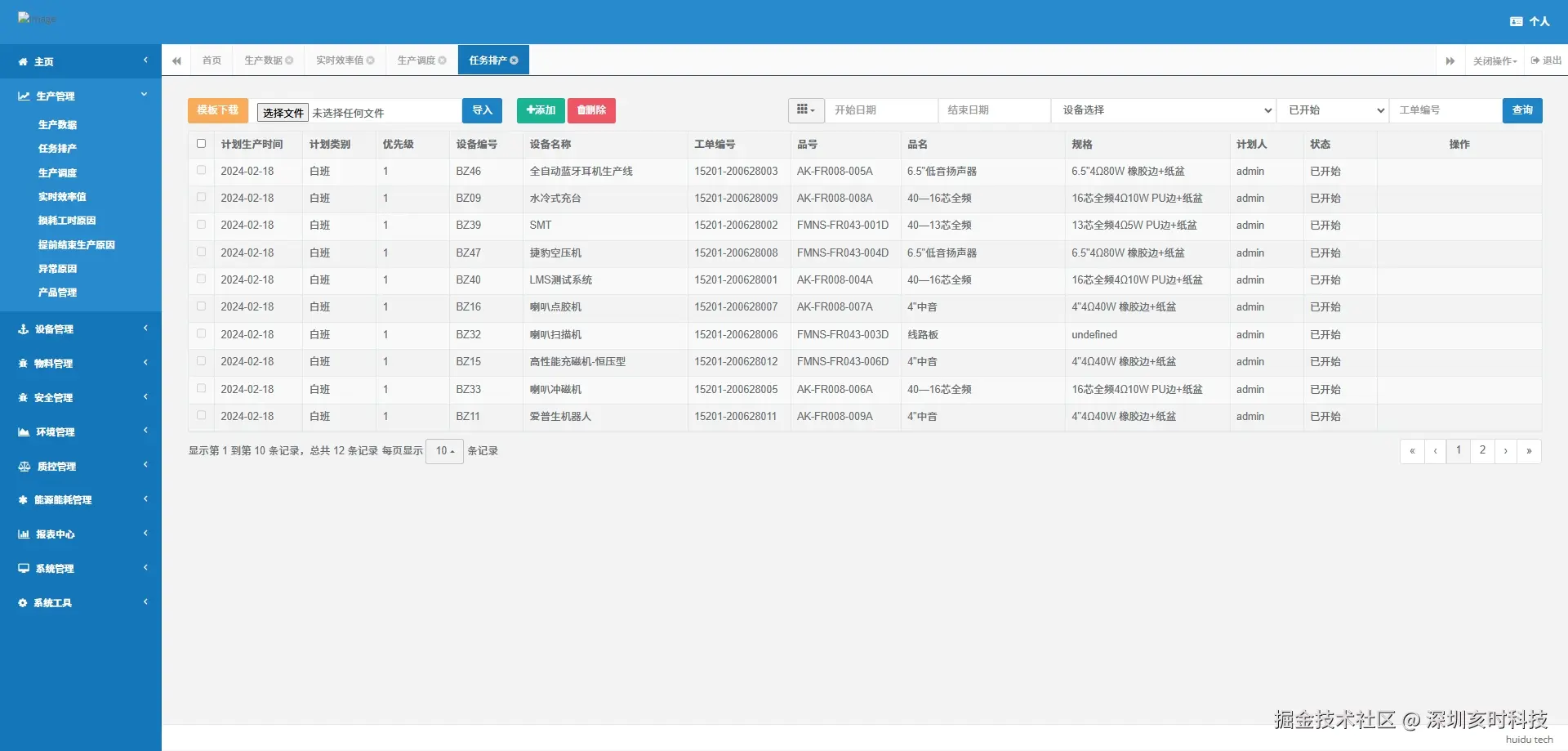The image size is (1568, 751).
Task: Expand the 安全管理 menu chevron
Action: coord(145,396)
